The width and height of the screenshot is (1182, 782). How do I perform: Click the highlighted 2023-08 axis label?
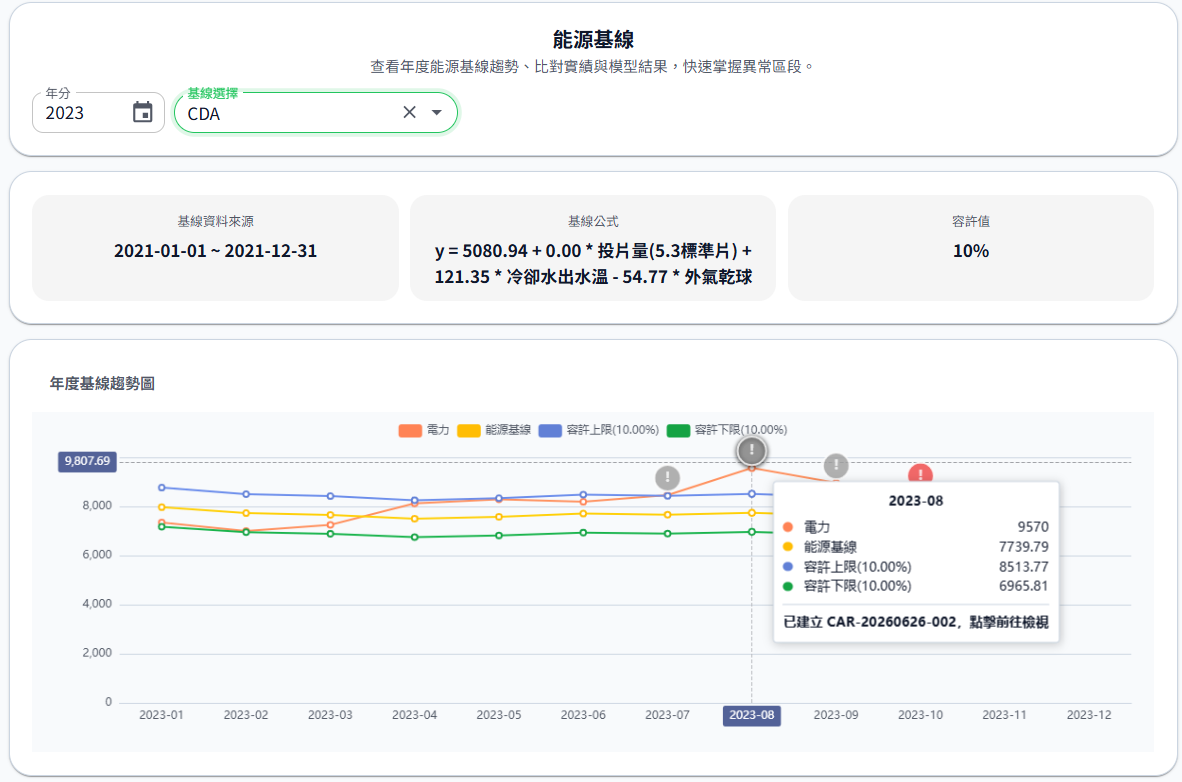pos(752,716)
